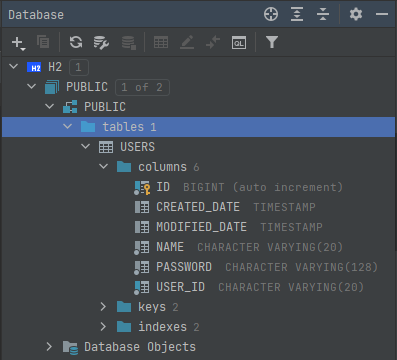
Task: Open Data Source Properties wrench icon
Action: point(101,43)
